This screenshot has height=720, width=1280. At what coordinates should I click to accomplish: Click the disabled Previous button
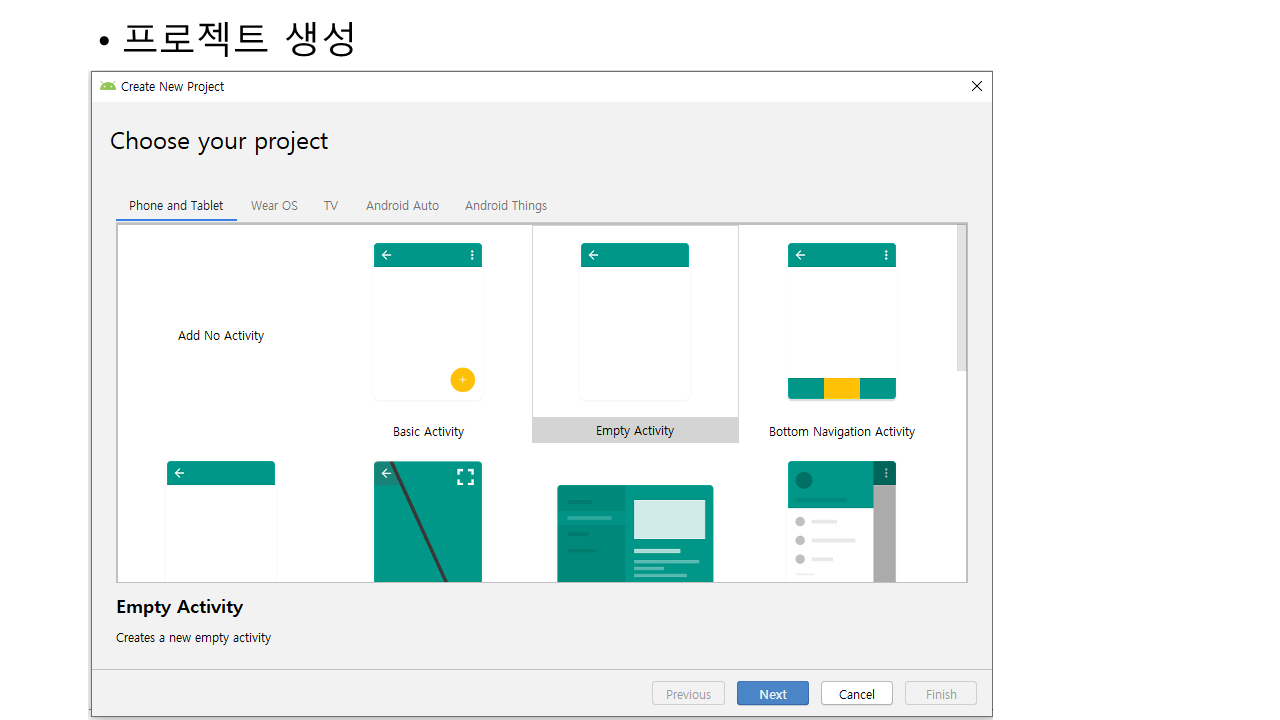[x=688, y=694]
